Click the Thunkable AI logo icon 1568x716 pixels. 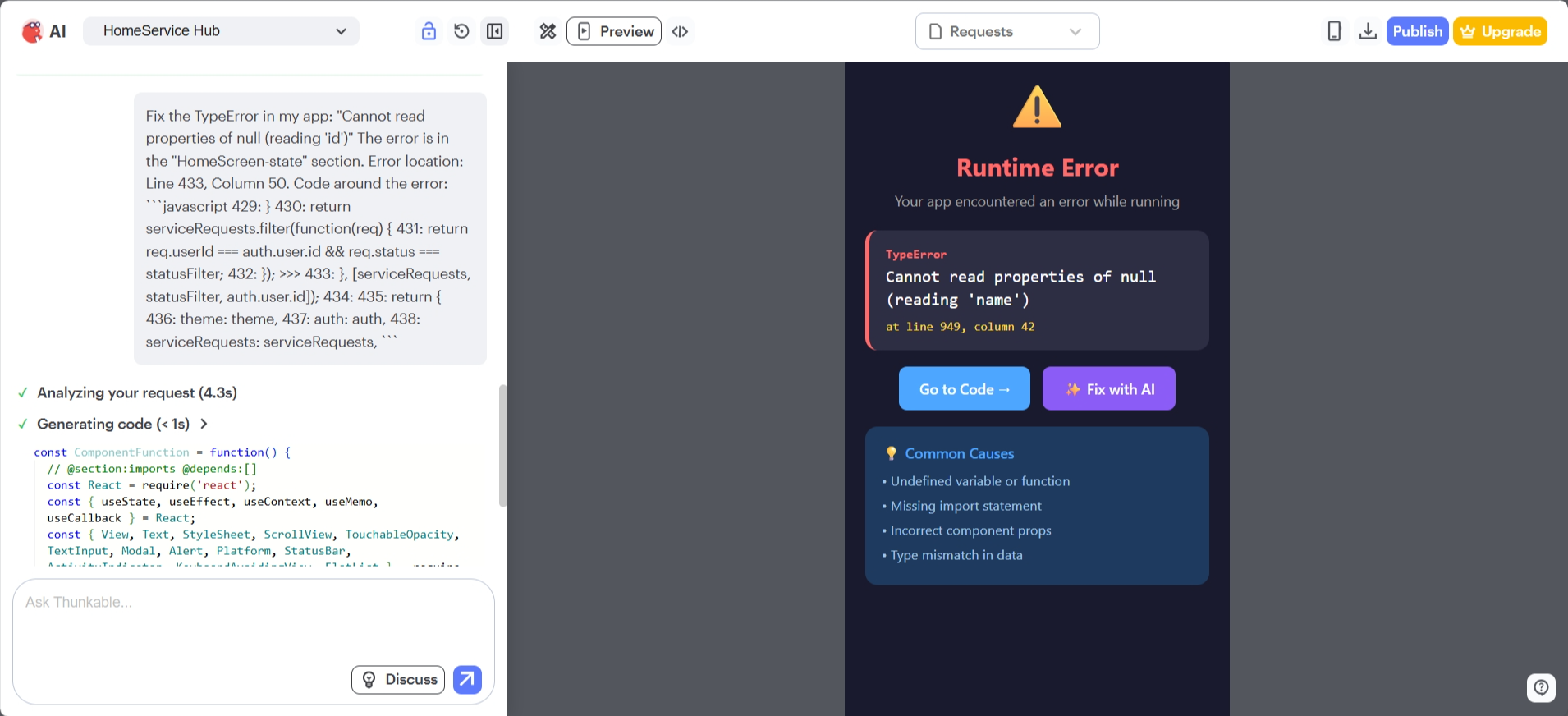click(32, 31)
